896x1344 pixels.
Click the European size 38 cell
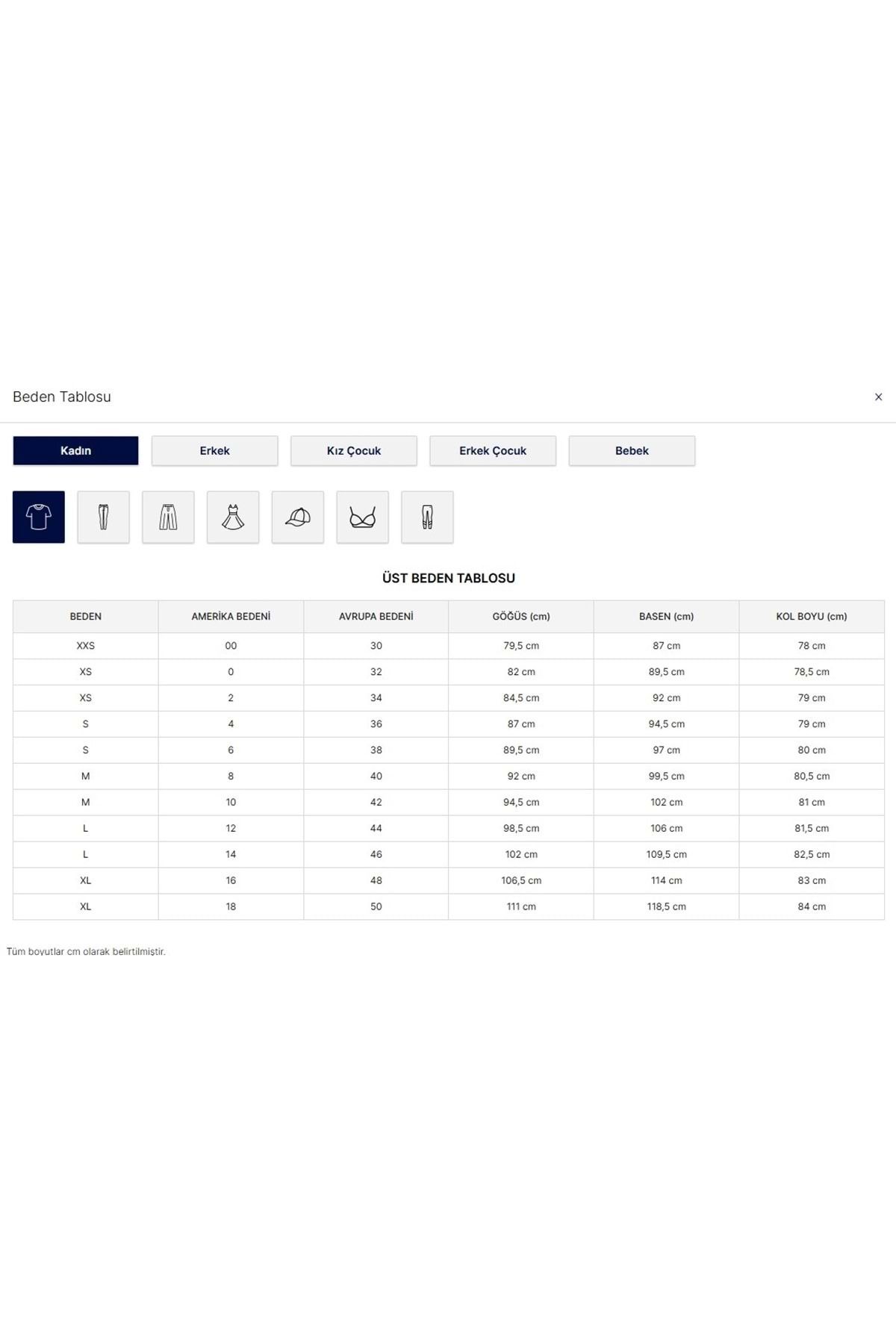tap(376, 750)
